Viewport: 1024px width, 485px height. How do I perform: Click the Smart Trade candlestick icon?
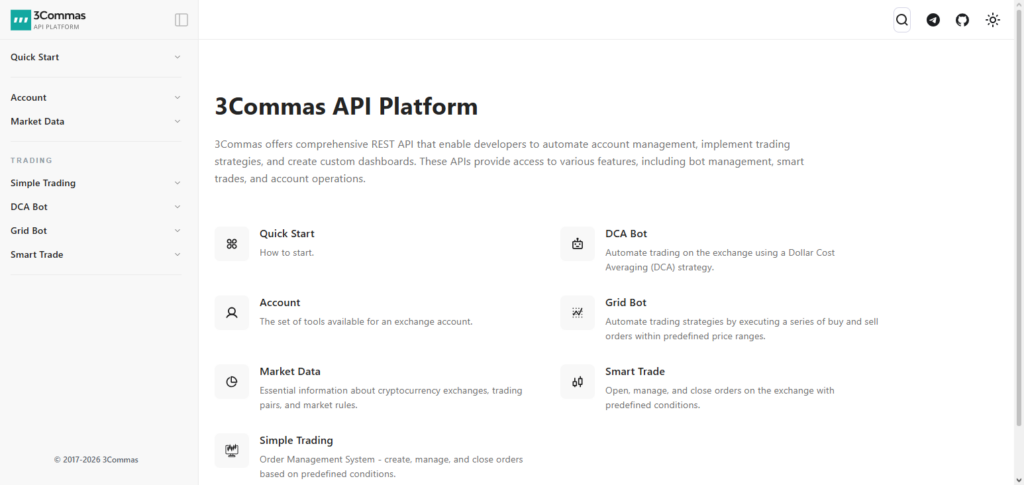[x=577, y=382]
